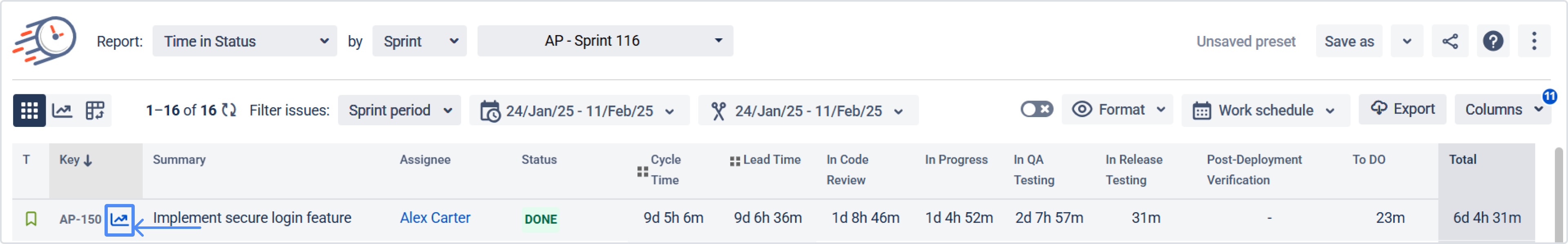Image resolution: width=1568 pixels, height=244 pixels.
Task: Toggle the switch beside Format
Action: (1036, 109)
